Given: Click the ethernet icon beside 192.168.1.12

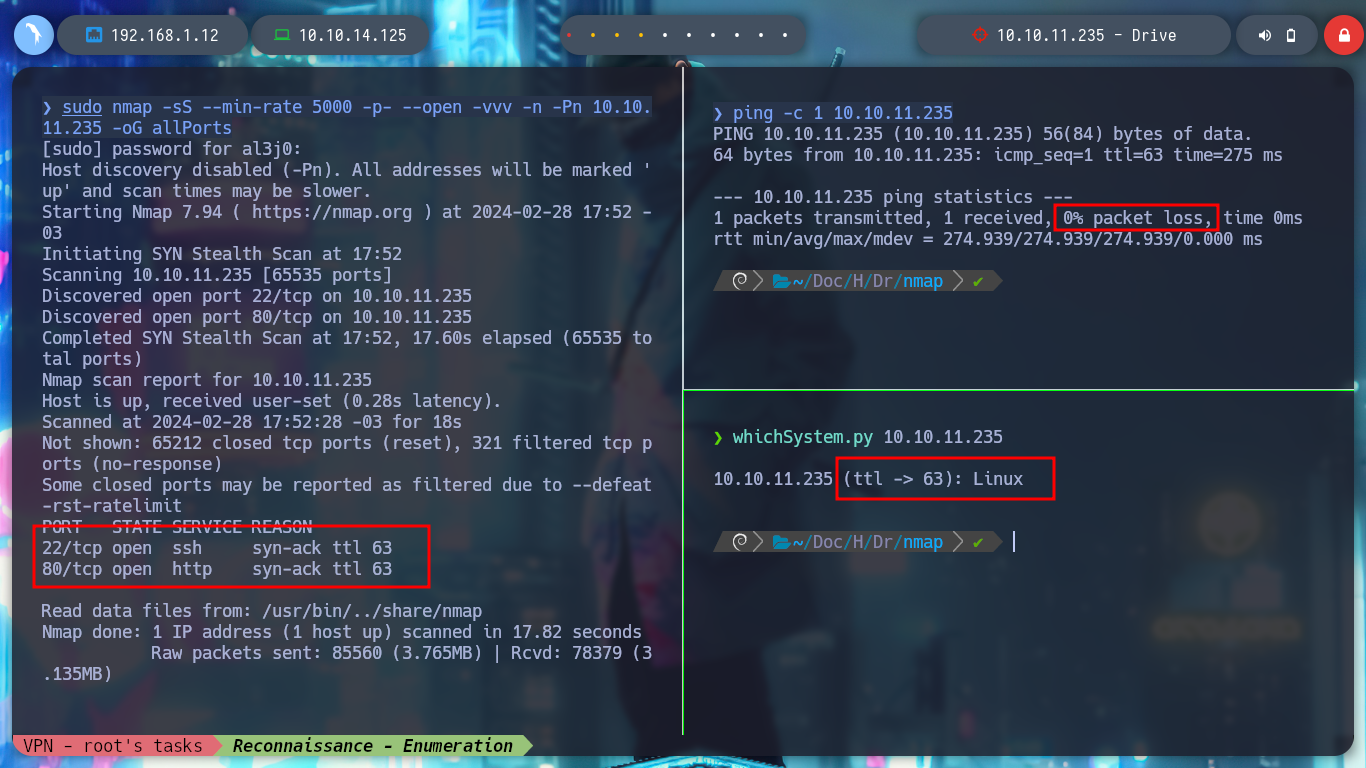Looking at the screenshot, I should [94, 35].
